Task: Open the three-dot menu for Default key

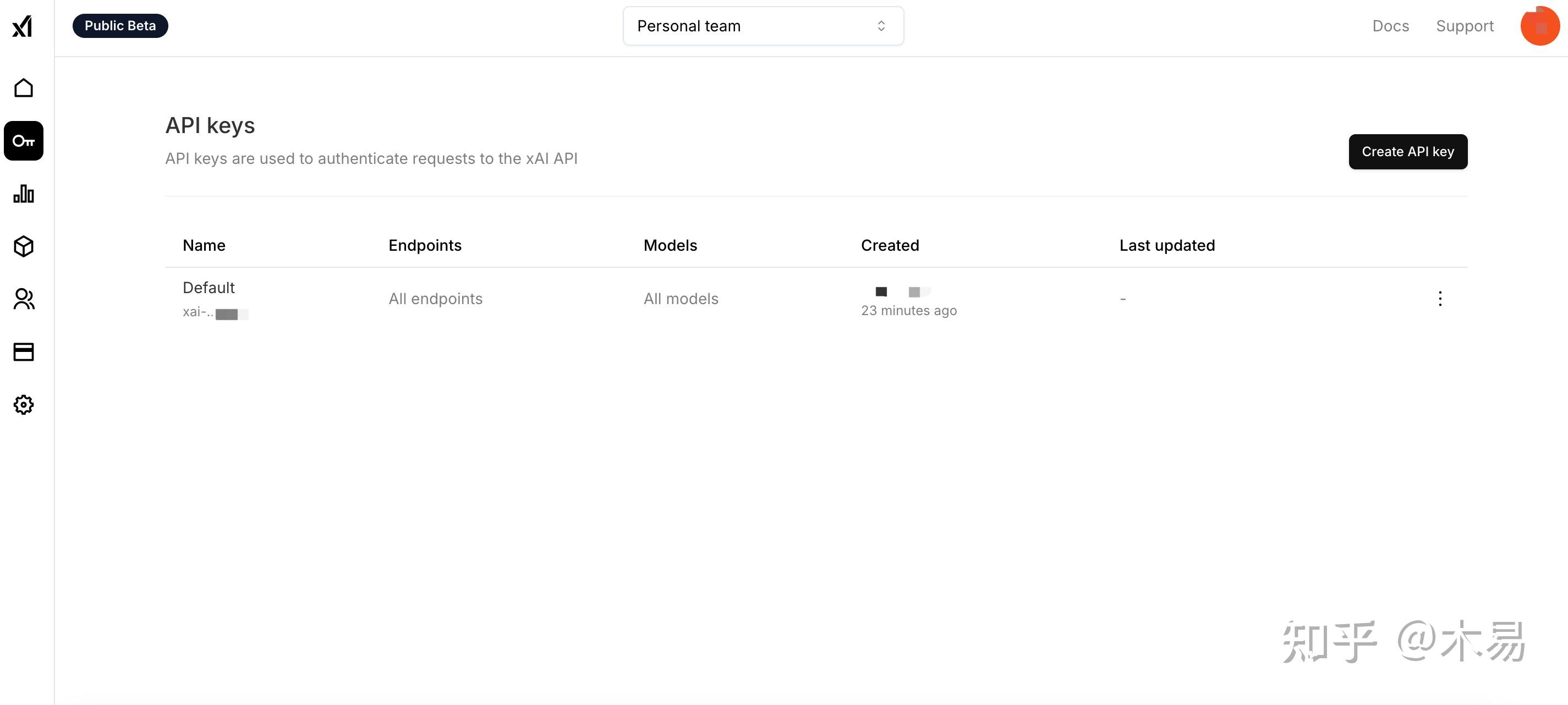Action: (1440, 299)
